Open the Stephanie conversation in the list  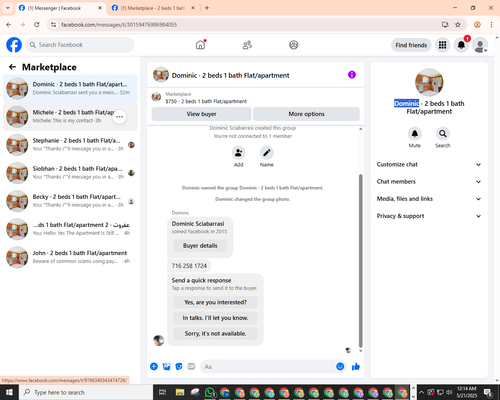pos(70,145)
